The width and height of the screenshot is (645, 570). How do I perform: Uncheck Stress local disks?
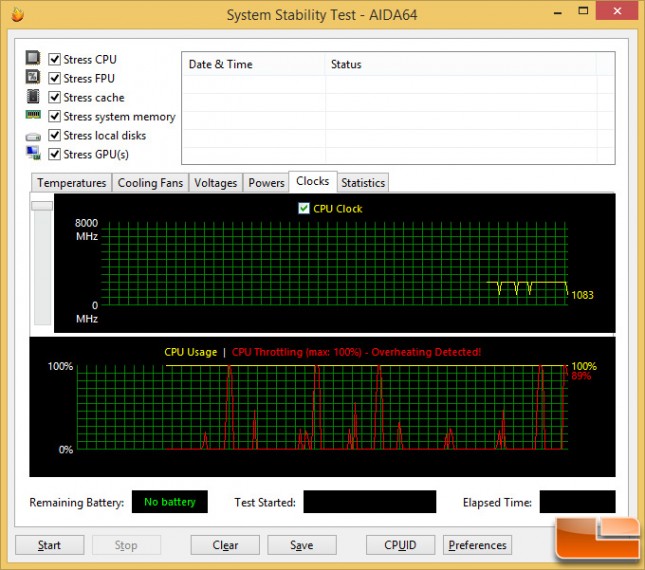click(x=54, y=135)
